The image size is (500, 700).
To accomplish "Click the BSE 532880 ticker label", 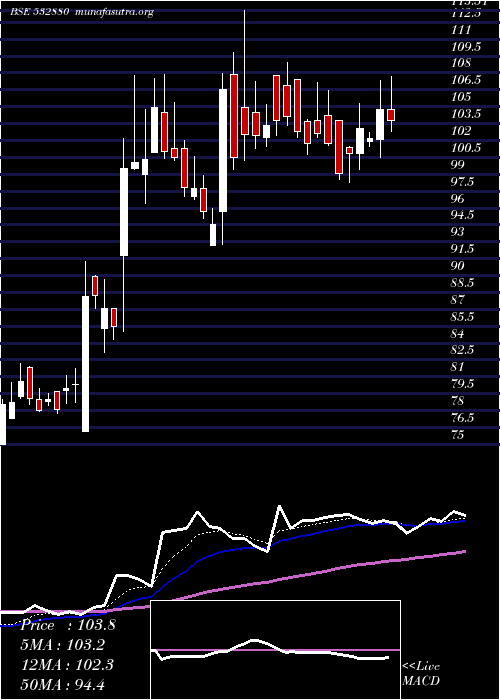I will [x=39, y=12].
